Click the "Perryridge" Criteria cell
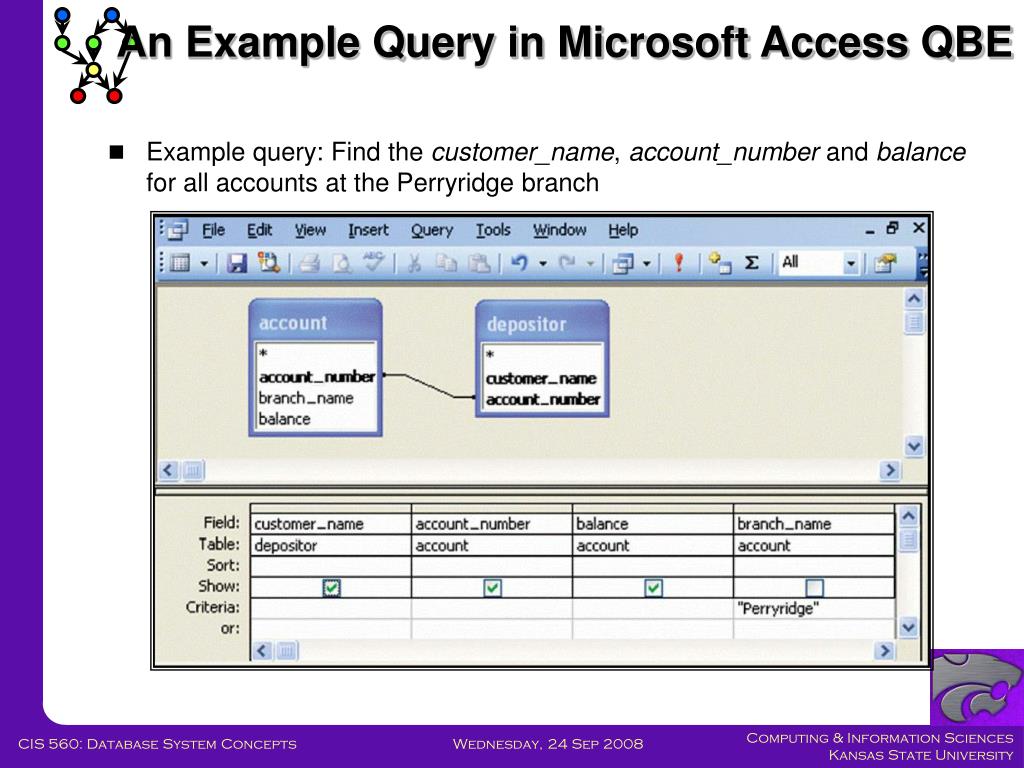This screenshot has height=768, width=1024. coord(814,609)
